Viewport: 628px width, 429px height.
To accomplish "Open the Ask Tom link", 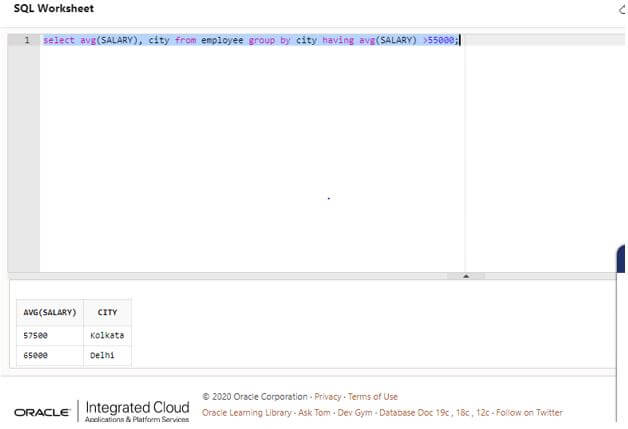I will click(314, 413).
